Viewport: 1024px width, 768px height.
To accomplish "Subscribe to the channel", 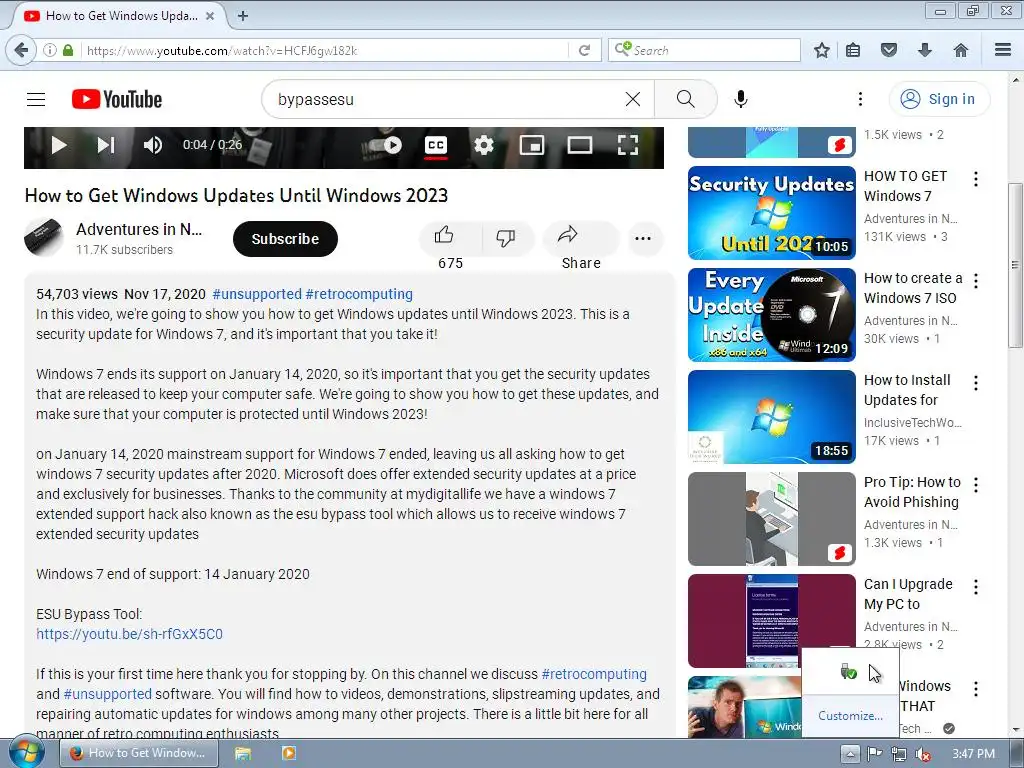I will point(285,239).
